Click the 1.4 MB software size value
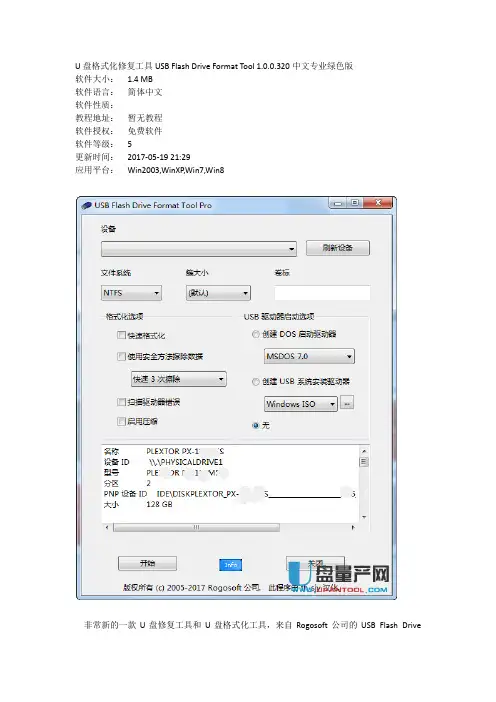The image size is (496, 702). [140, 79]
